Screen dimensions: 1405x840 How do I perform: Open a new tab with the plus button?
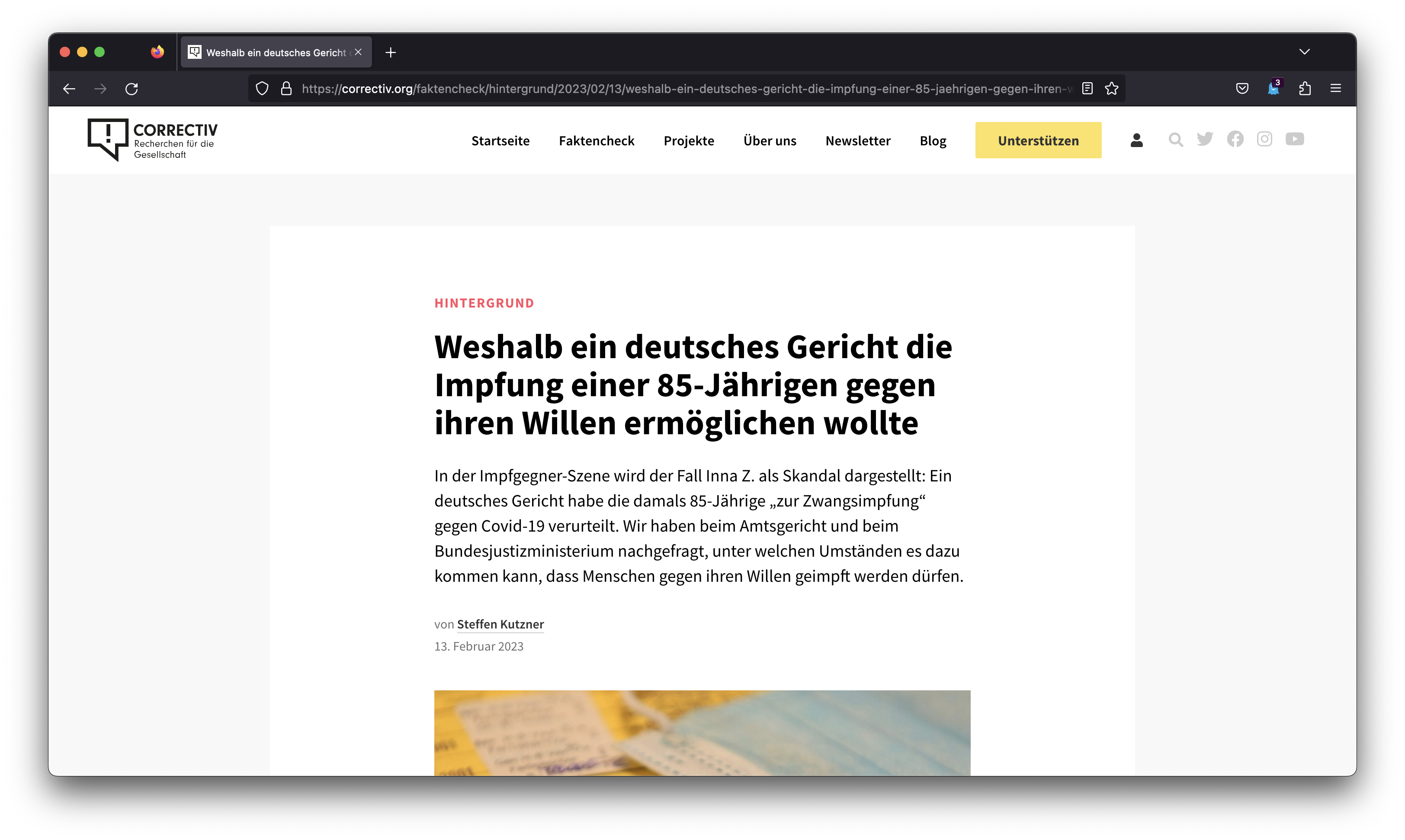[x=391, y=53]
